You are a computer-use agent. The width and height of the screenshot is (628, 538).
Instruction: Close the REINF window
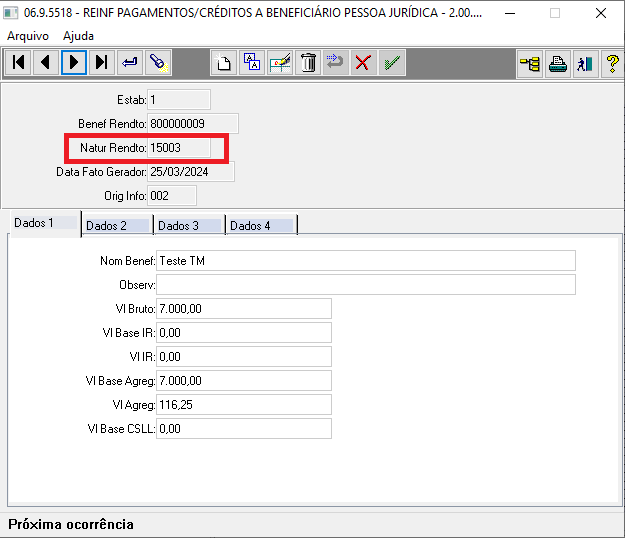point(601,13)
